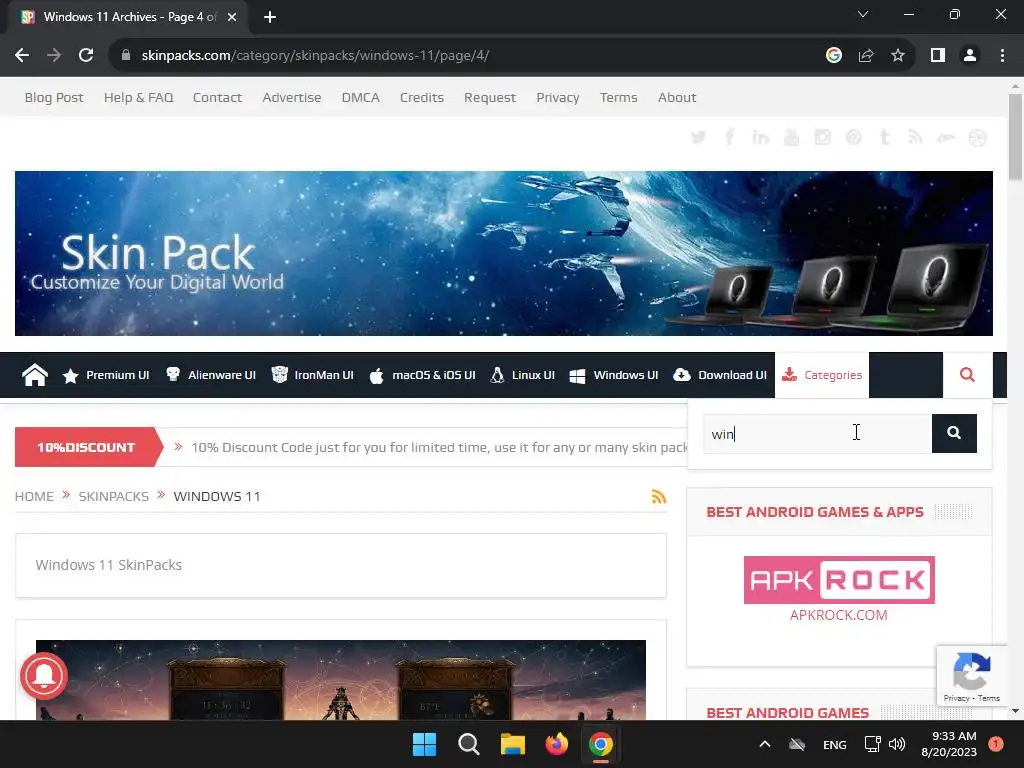Open the Help & FAQ link
Viewport: 1024px width, 768px height.
click(x=138, y=97)
